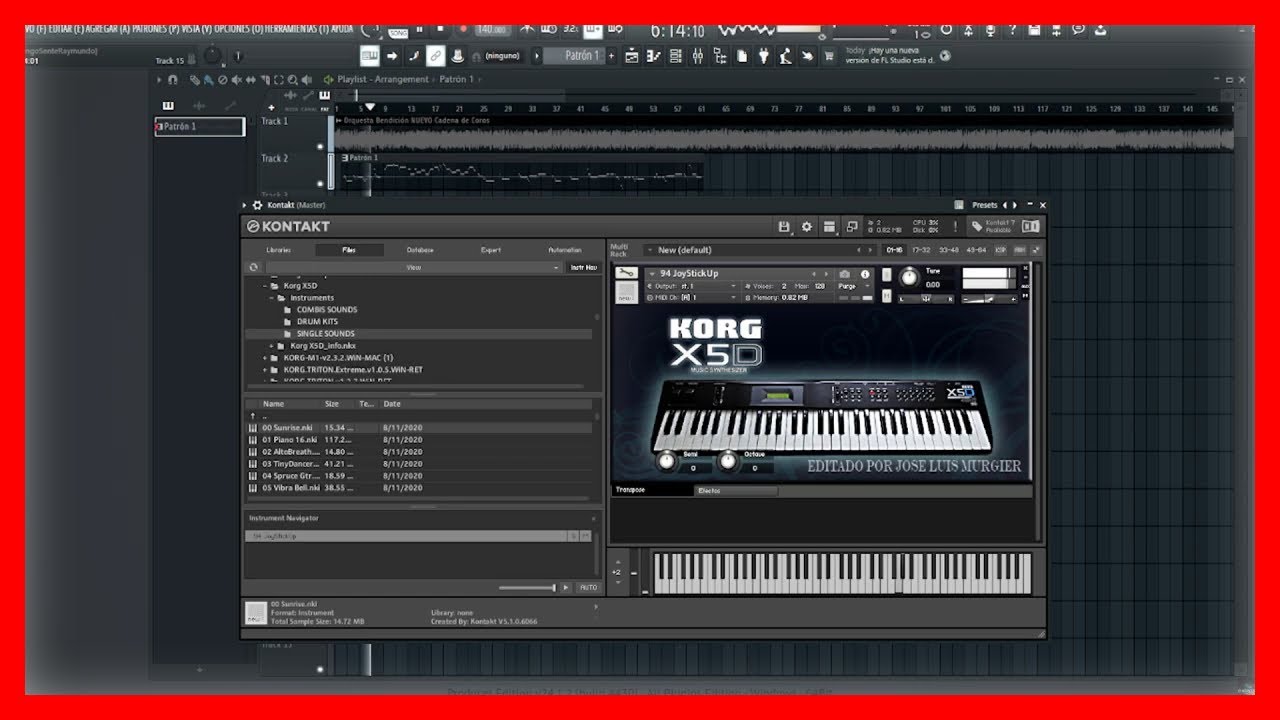Open Kontakt options gear
The width and height of the screenshot is (1280, 720).
pos(807,227)
